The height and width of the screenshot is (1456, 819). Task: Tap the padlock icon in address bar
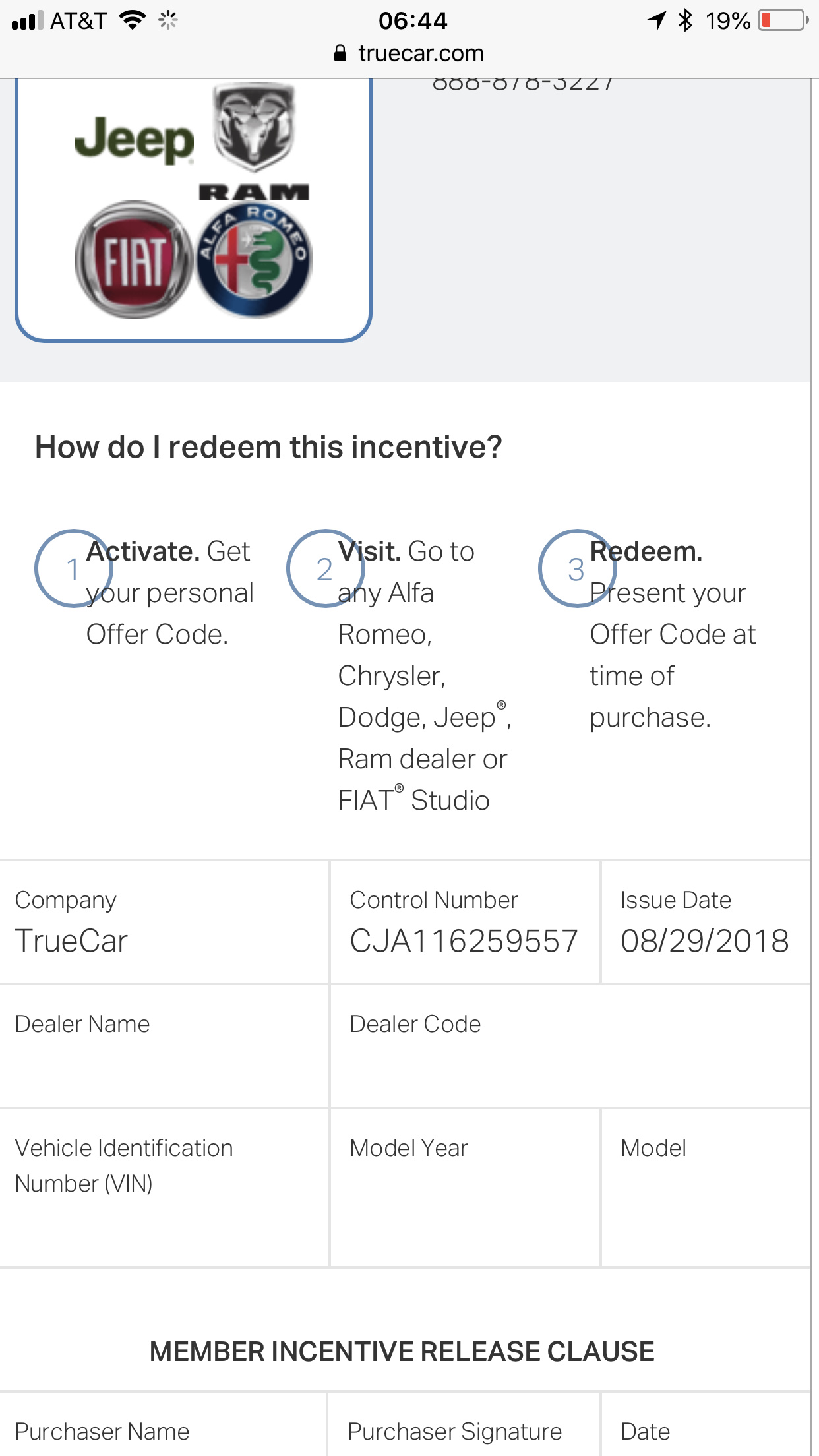coord(340,53)
